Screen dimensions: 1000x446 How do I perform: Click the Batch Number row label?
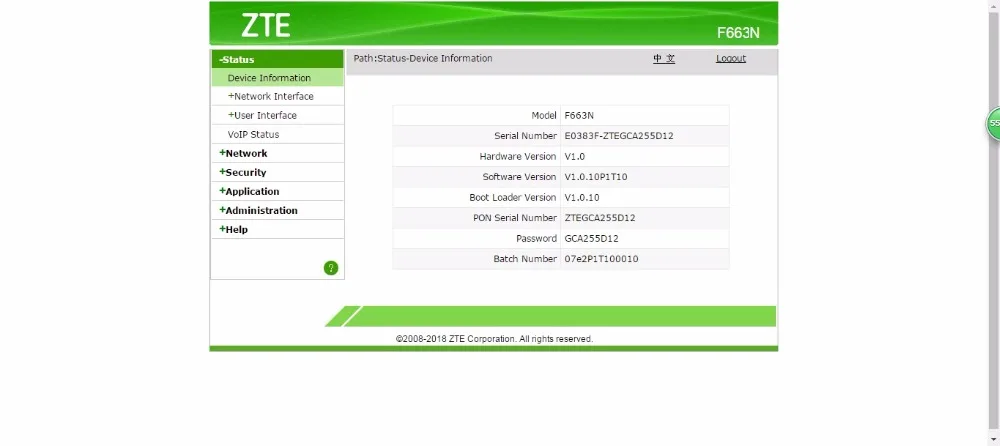525,259
